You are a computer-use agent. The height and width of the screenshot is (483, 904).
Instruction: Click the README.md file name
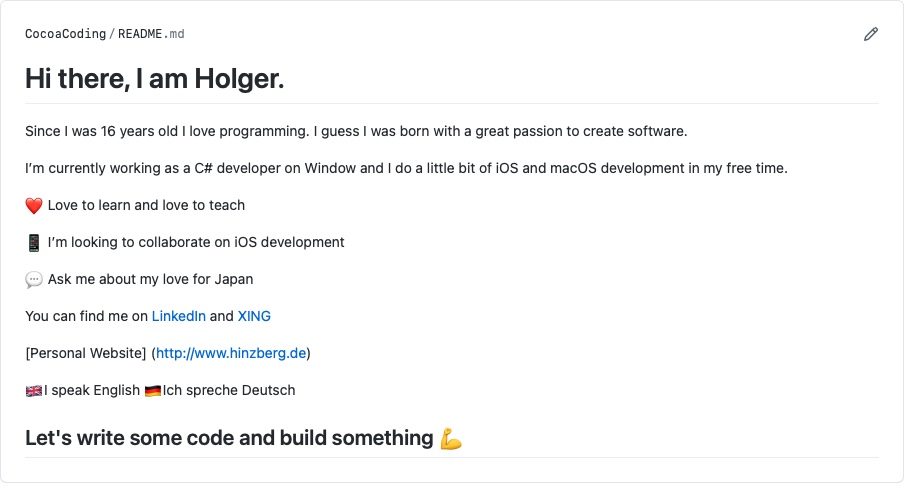(x=151, y=34)
